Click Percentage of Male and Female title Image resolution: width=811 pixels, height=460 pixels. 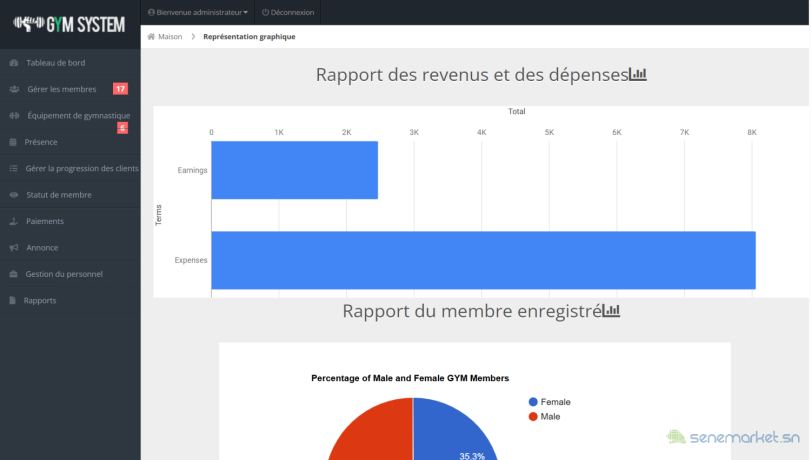[x=410, y=378]
